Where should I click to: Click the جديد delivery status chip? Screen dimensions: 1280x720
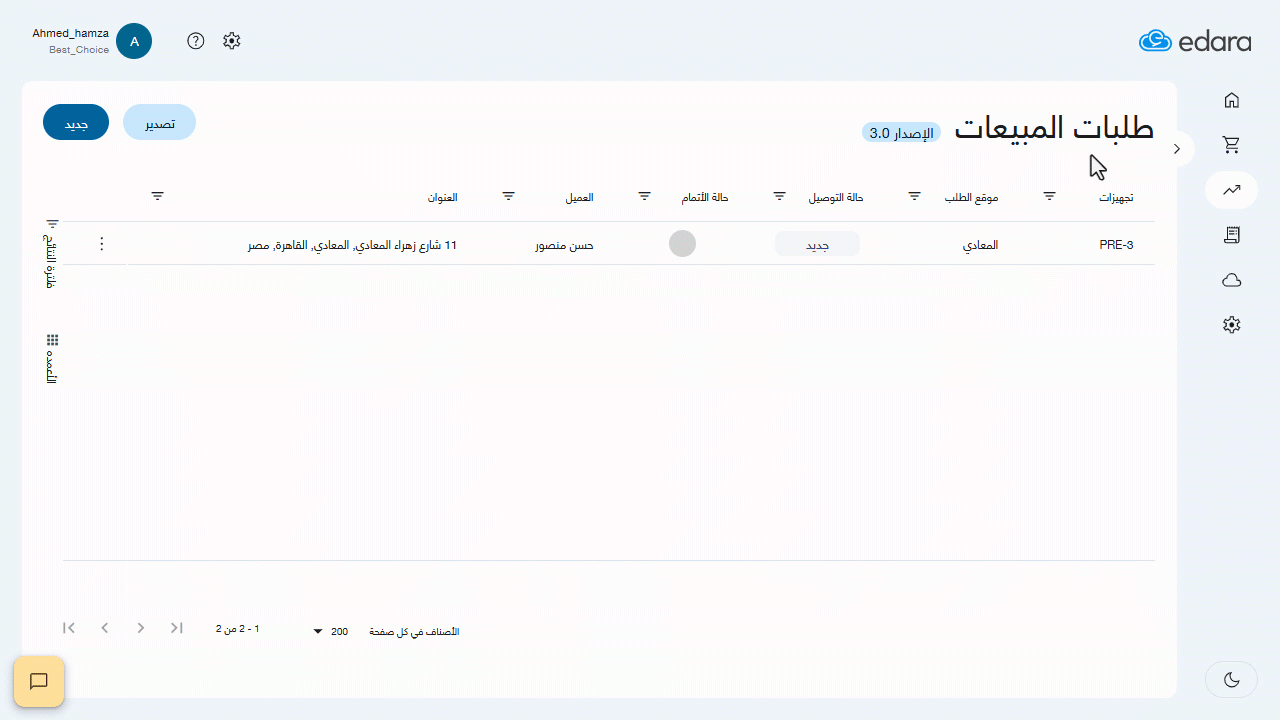point(817,244)
